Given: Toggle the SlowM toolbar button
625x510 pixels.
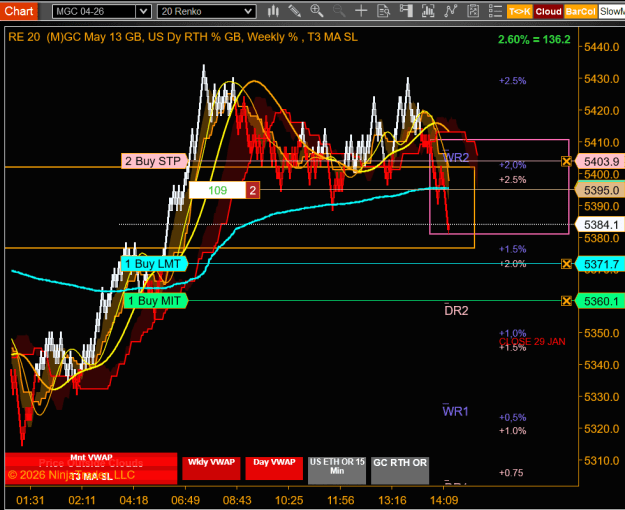Looking at the screenshot, I should click(x=612, y=12).
